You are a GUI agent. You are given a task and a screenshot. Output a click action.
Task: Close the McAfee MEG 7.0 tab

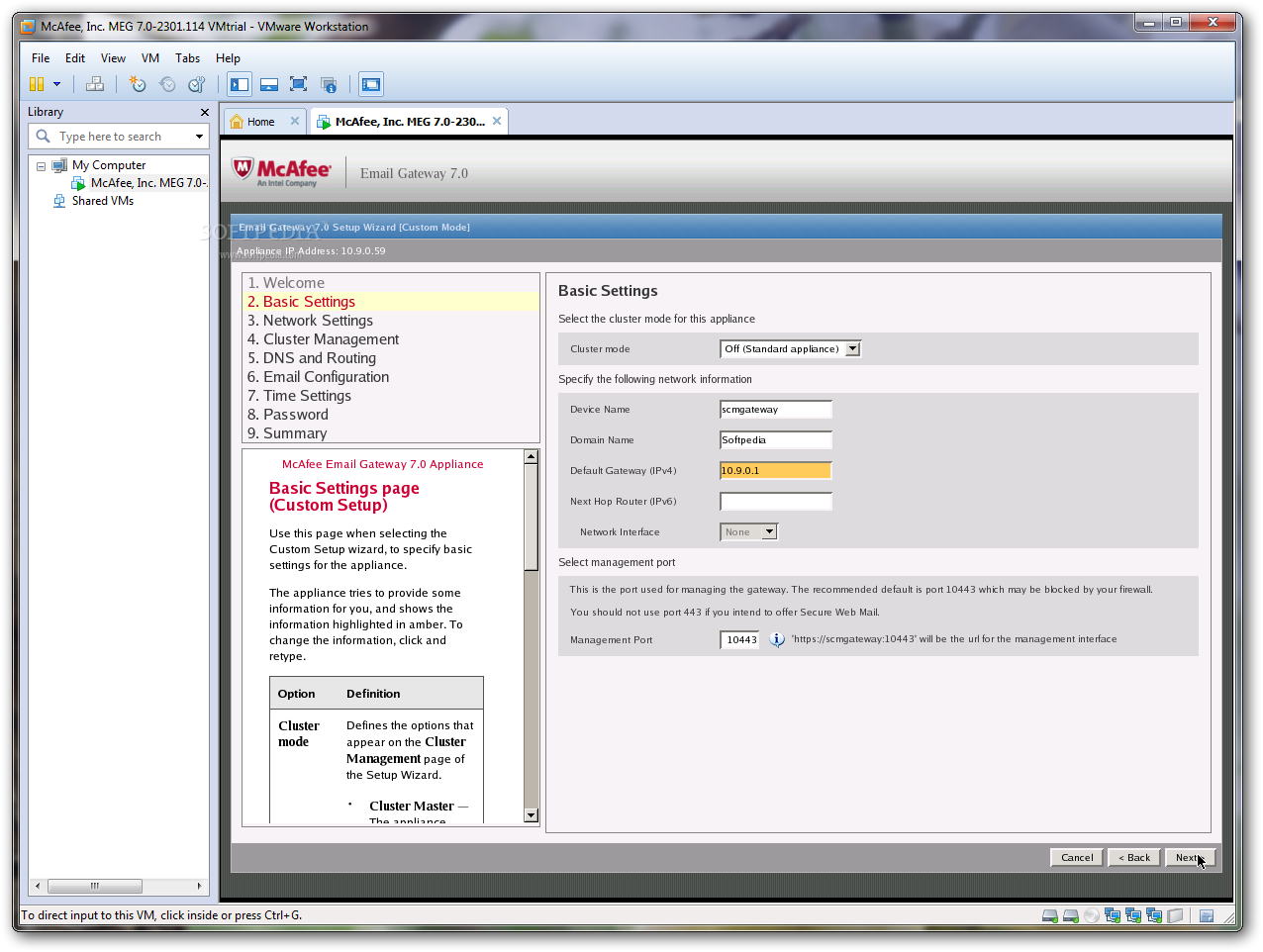[x=497, y=121]
